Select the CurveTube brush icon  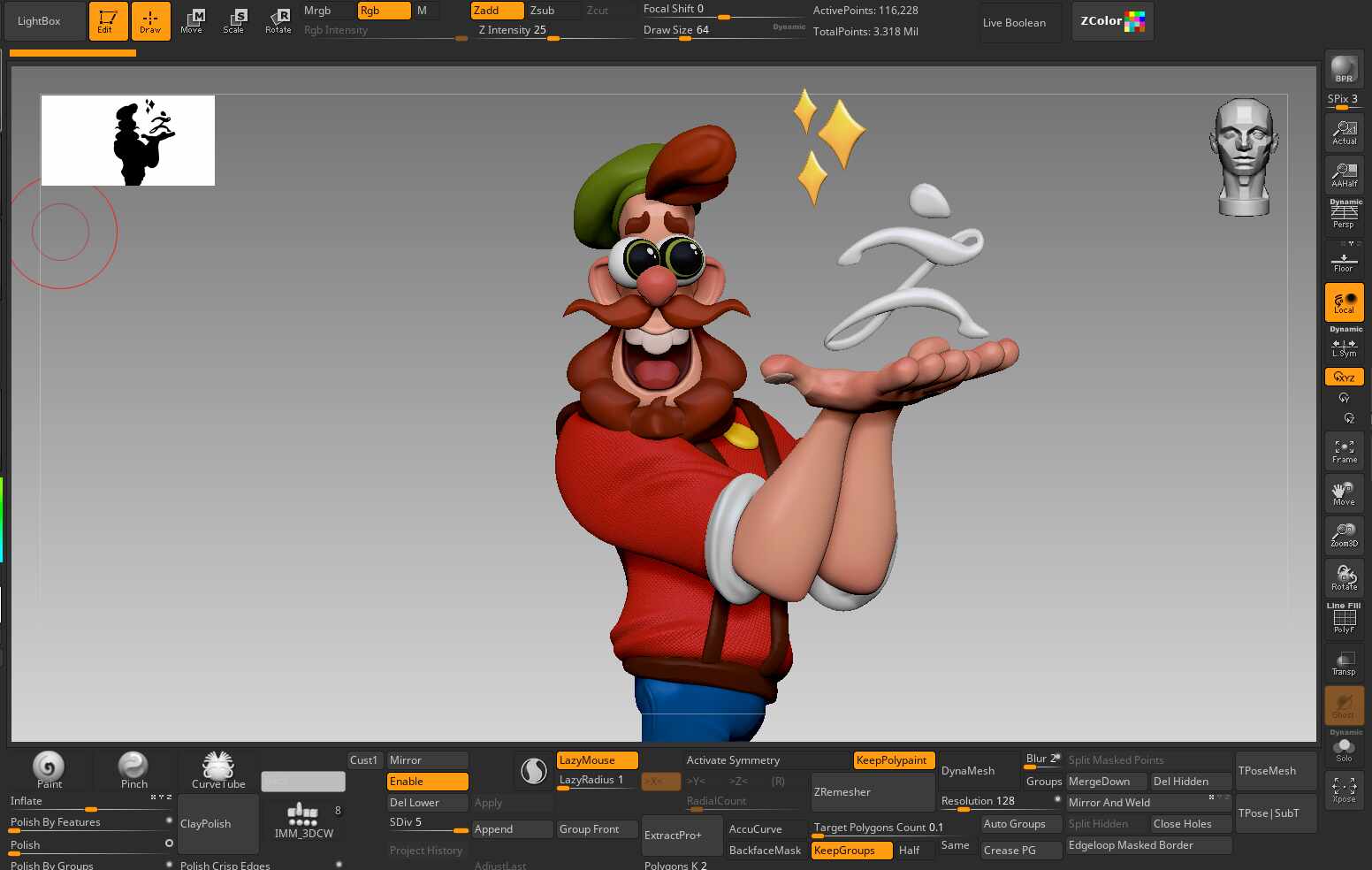218,769
